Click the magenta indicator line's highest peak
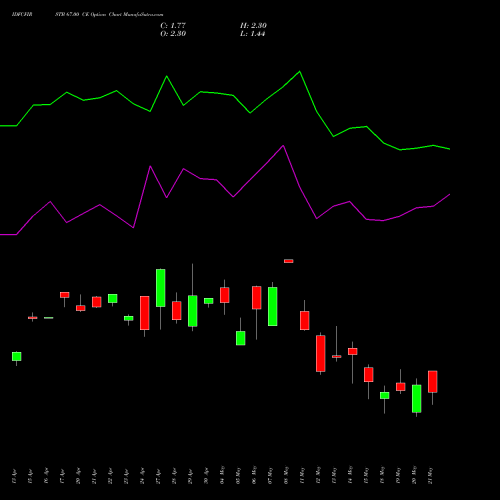500x500 pixels. pos(283,146)
